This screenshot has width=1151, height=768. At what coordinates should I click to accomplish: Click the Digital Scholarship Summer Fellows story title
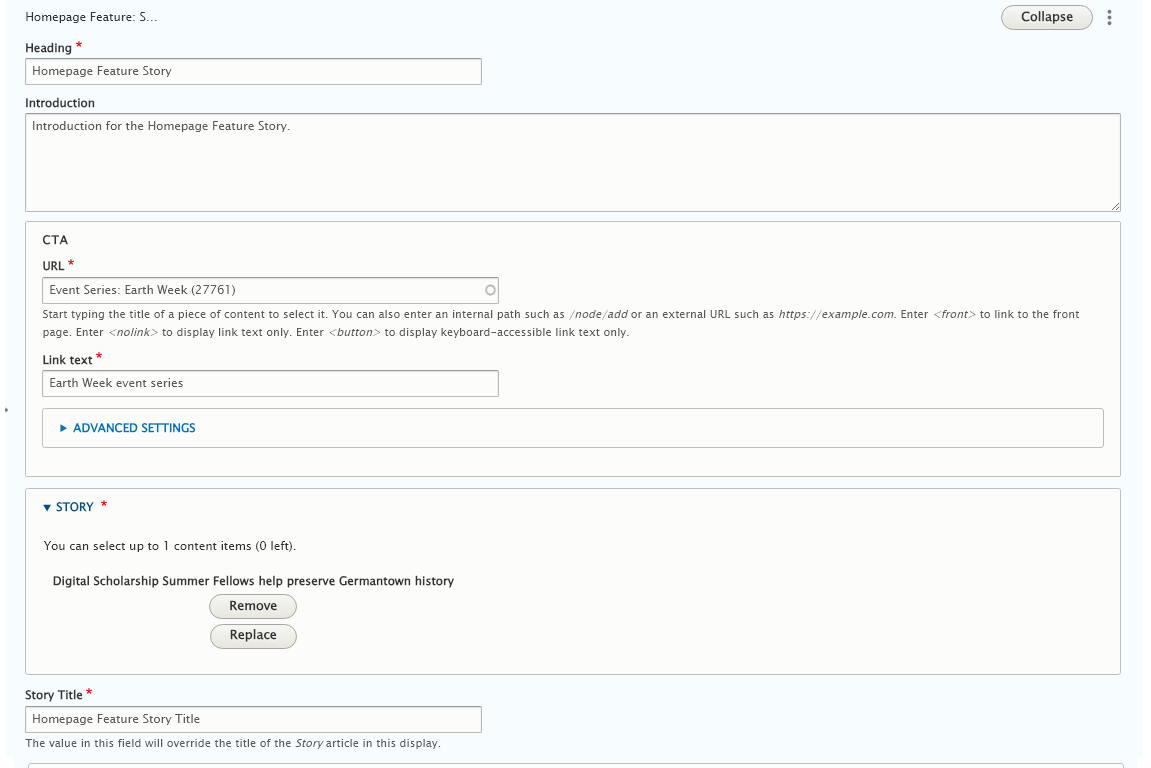pyautogui.click(x=253, y=581)
